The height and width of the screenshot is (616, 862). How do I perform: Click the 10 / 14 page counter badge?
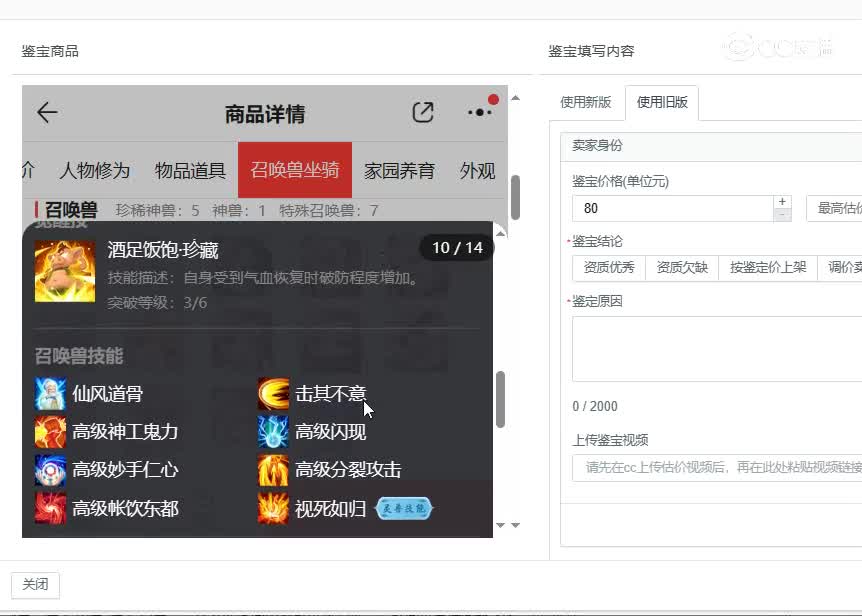[x=457, y=248]
